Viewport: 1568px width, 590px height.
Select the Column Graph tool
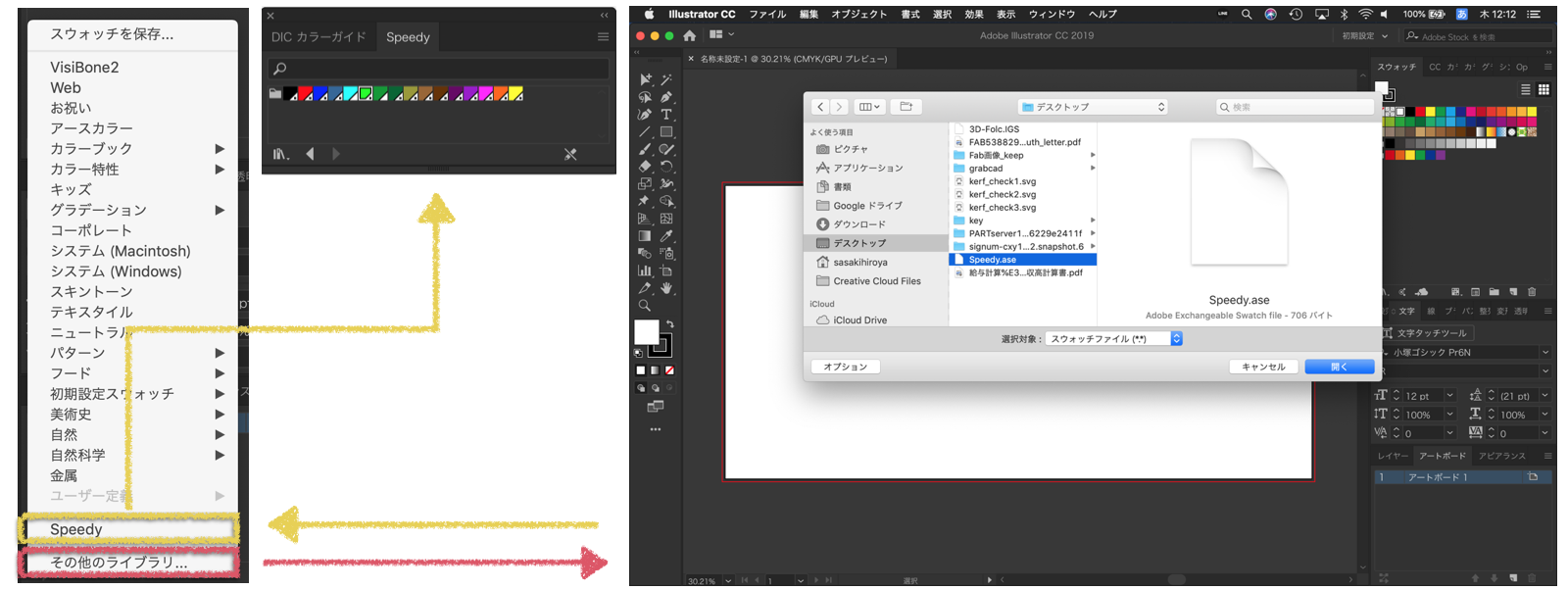645,270
